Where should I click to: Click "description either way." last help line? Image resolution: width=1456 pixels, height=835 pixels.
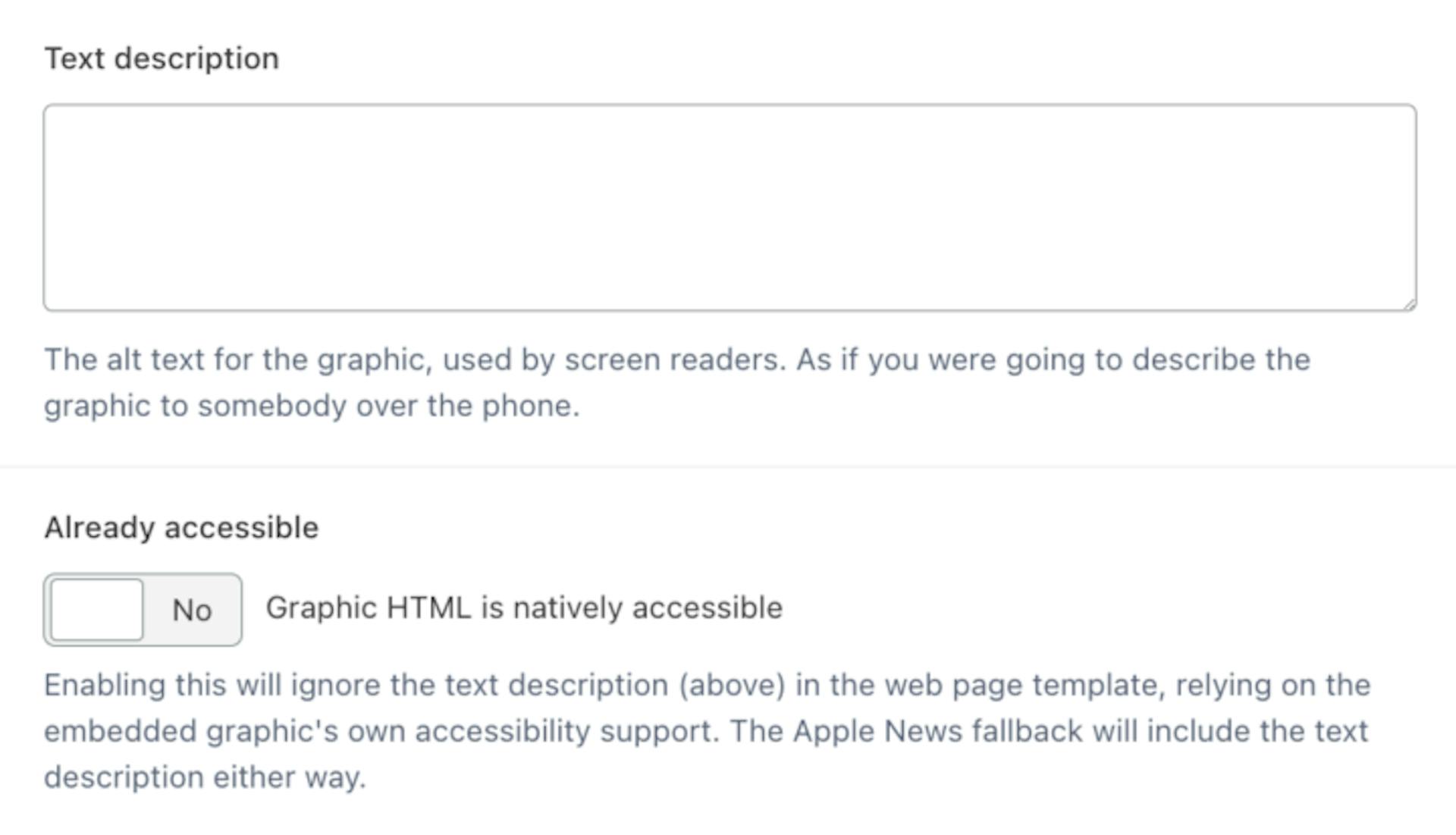205,777
